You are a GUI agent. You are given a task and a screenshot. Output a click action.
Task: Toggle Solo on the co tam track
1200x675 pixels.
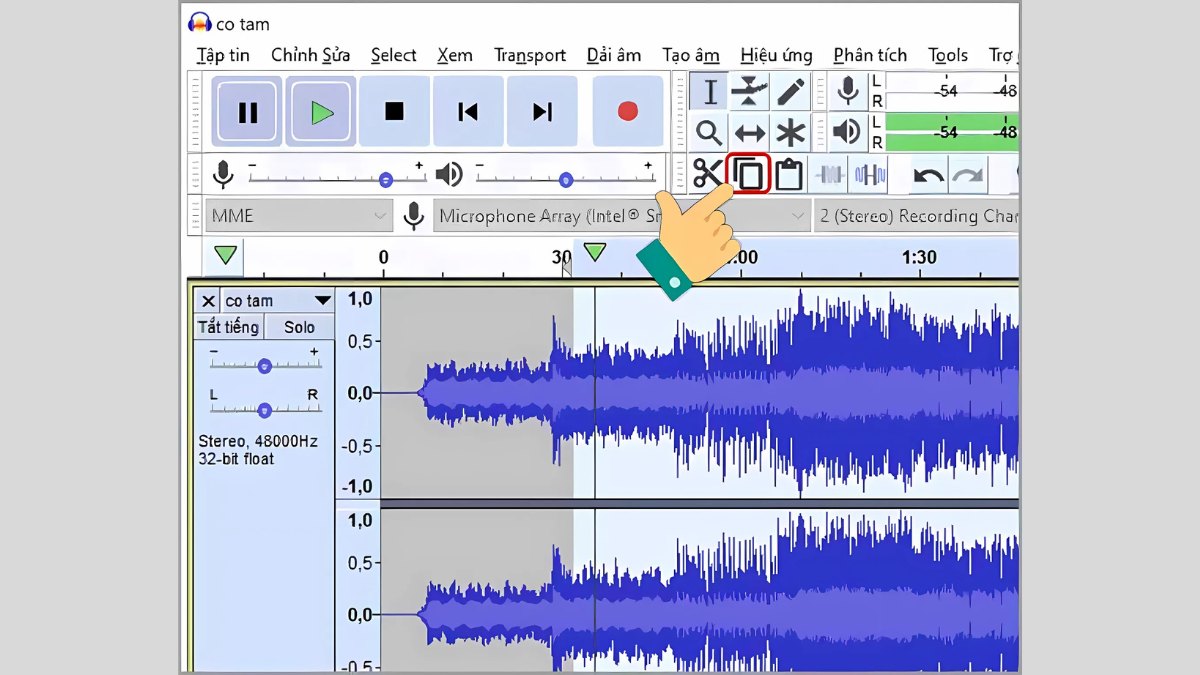(x=299, y=327)
